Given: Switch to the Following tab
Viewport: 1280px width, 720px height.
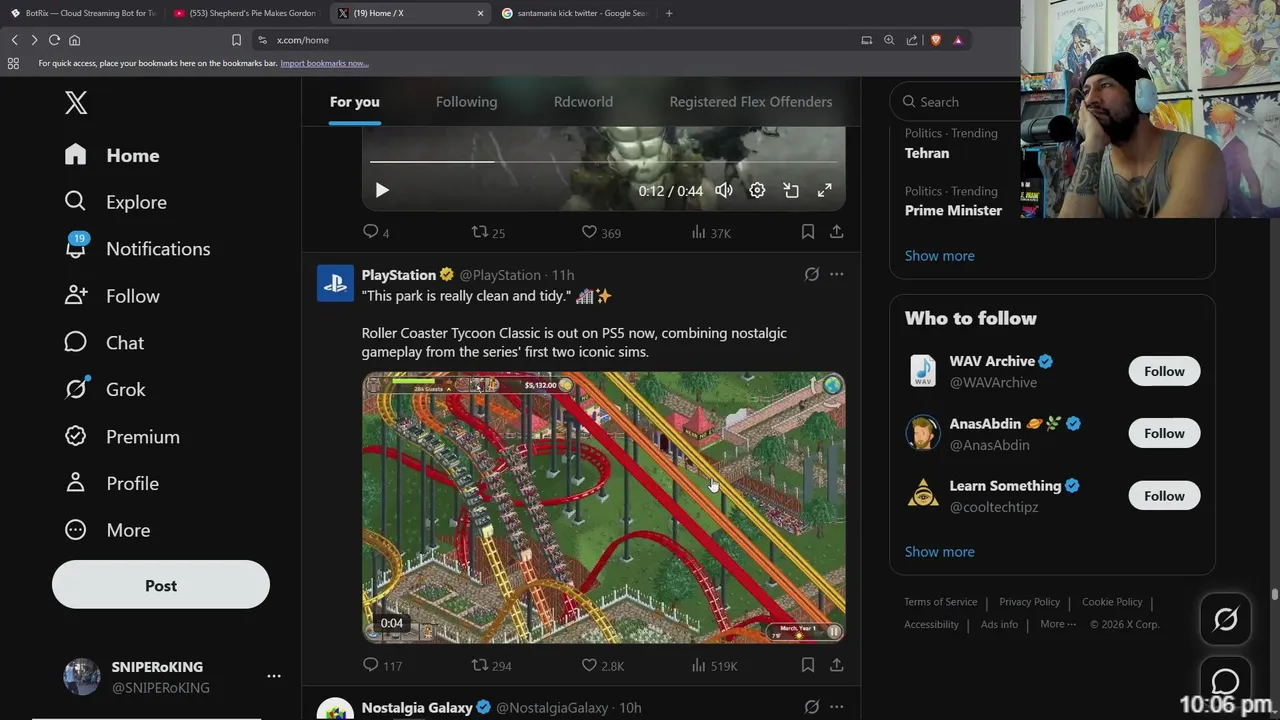Looking at the screenshot, I should [x=466, y=102].
